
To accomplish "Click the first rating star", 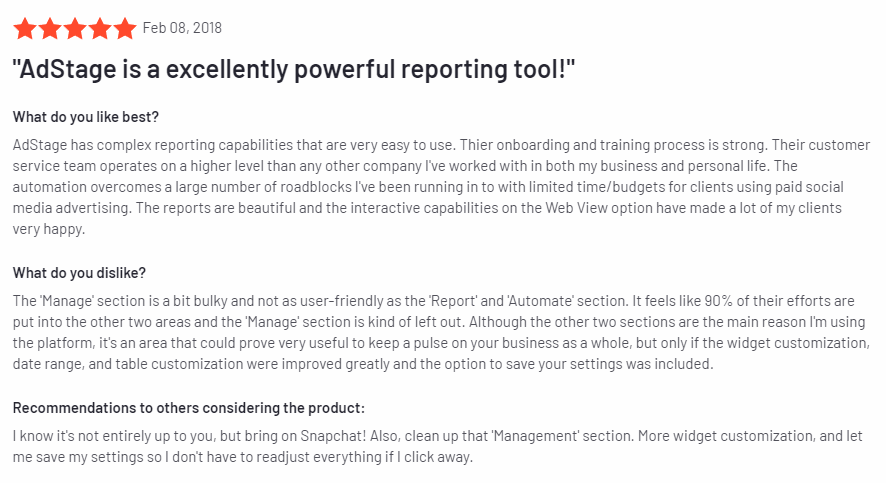I will tap(24, 28).
